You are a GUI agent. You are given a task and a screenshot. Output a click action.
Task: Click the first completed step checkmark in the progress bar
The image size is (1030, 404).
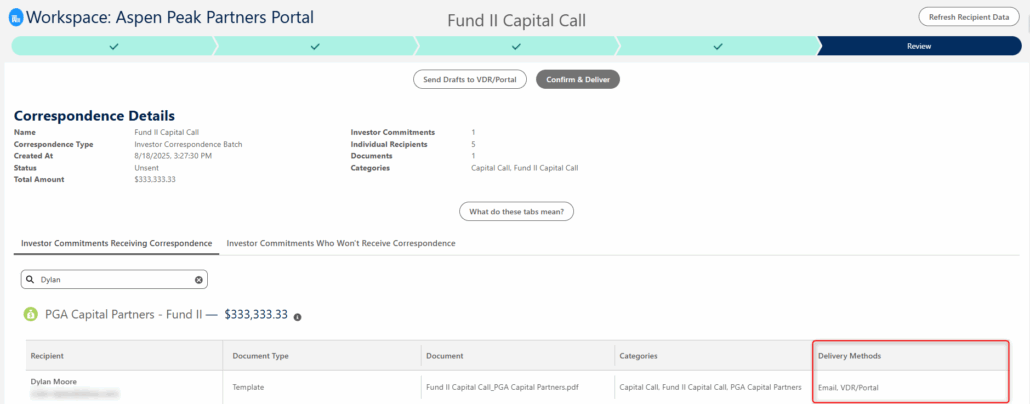pos(113,46)
